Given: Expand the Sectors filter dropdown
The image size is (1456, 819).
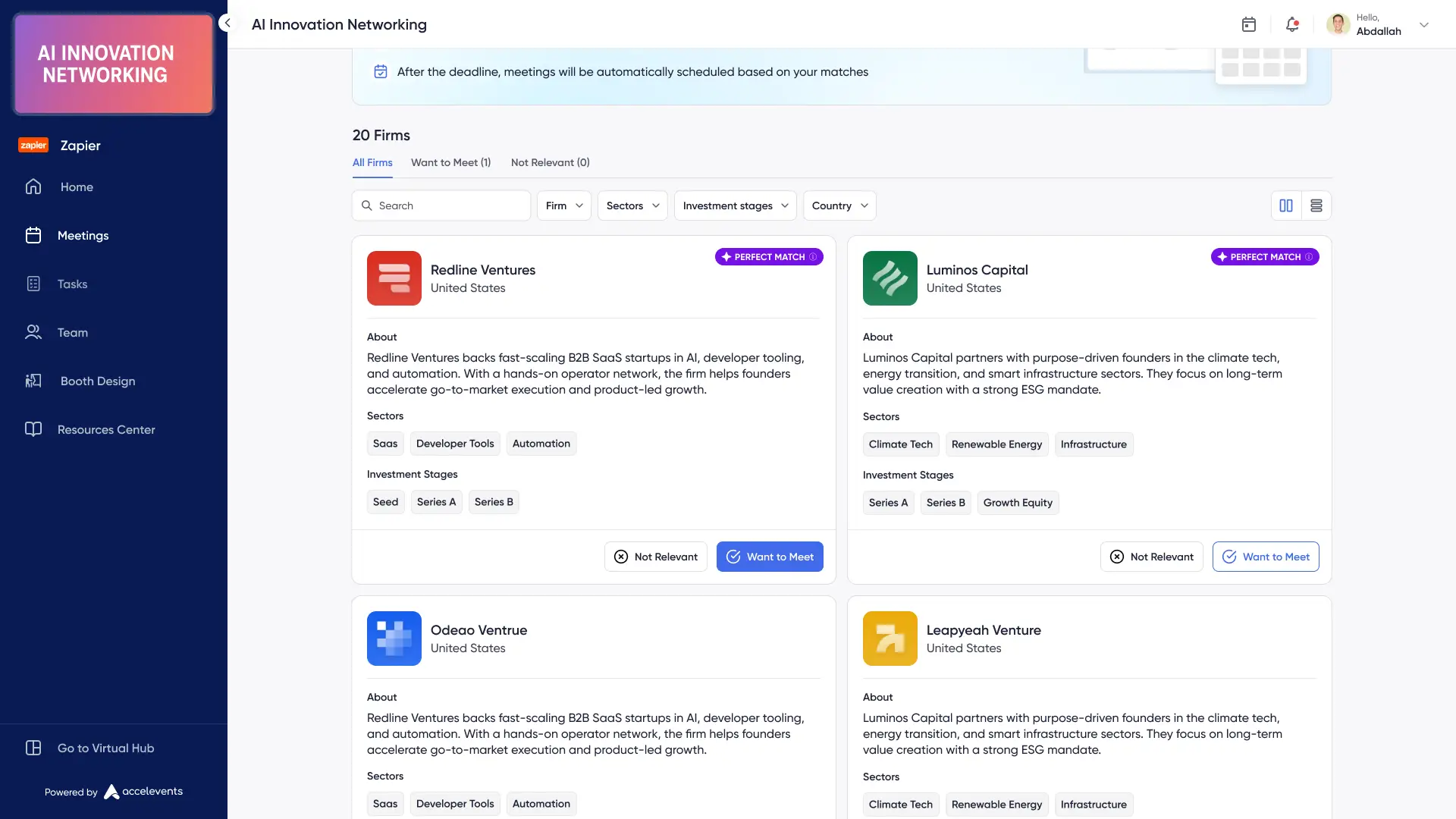Looking at the screenshot, I should click(x=632, y=206).
